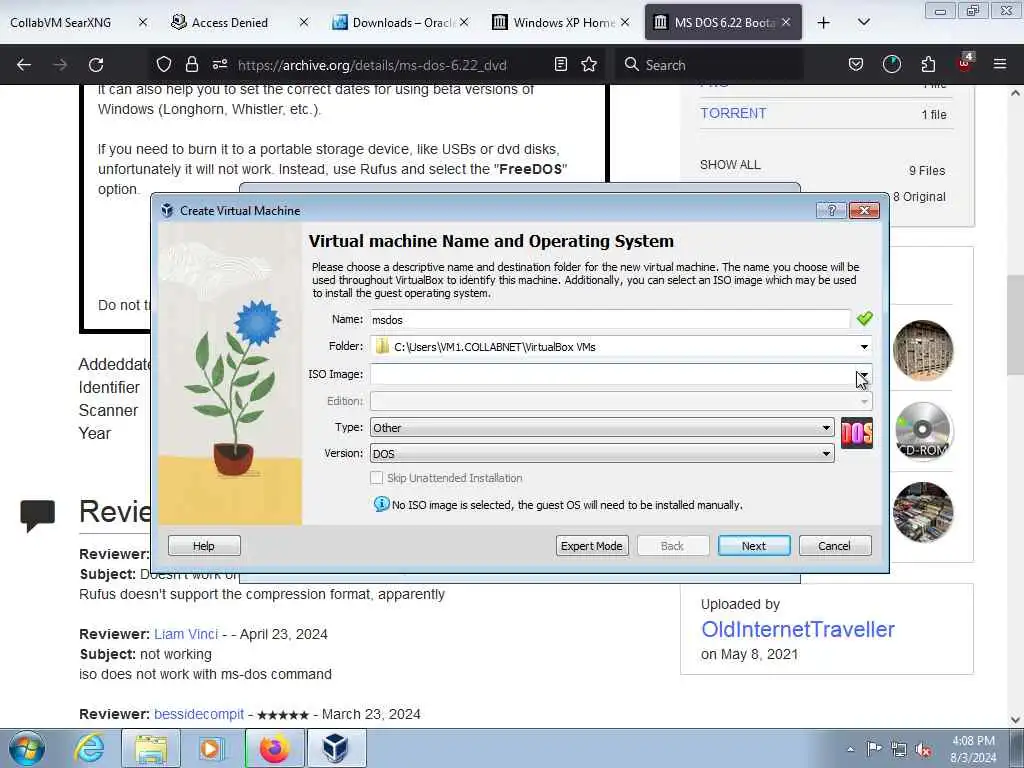Launch Internet Explorer from taskbar
This screenshot has width=1024, height=768.
tap(89, 748)
